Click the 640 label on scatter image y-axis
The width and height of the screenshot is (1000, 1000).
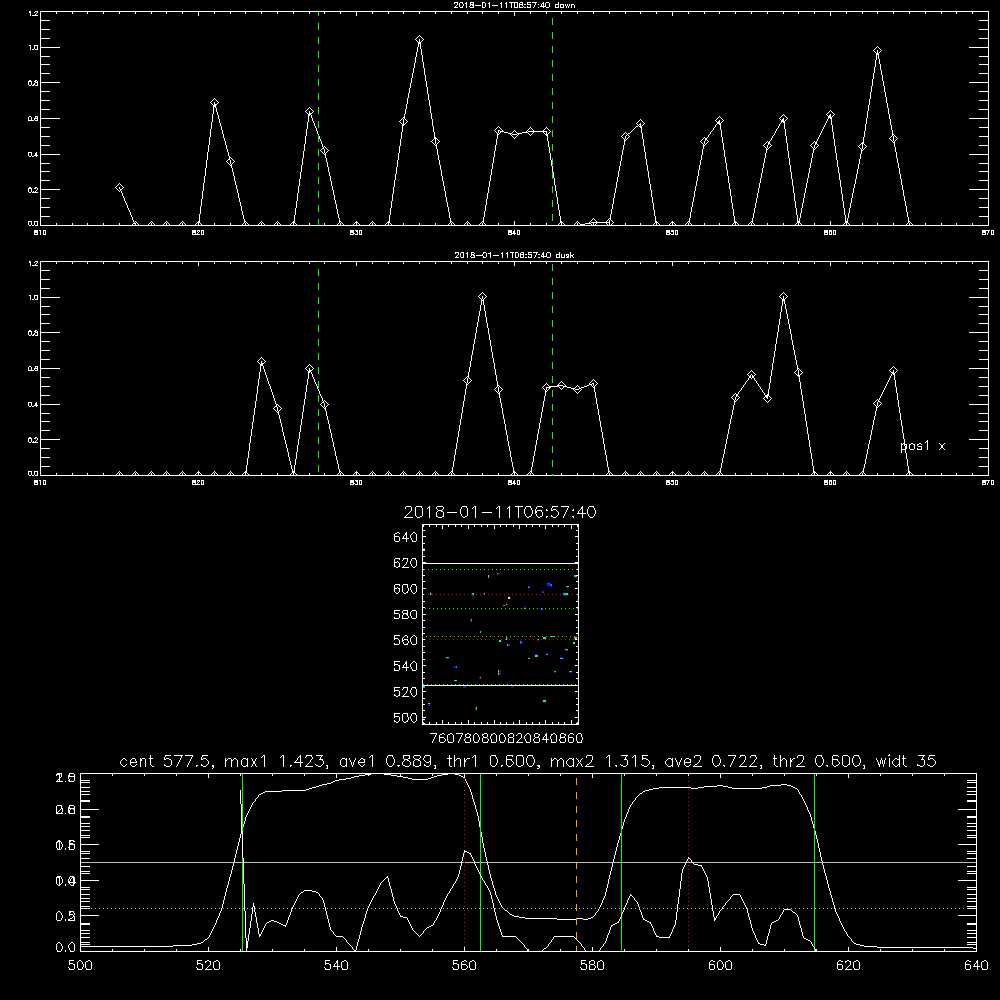[x=406, y=538]
